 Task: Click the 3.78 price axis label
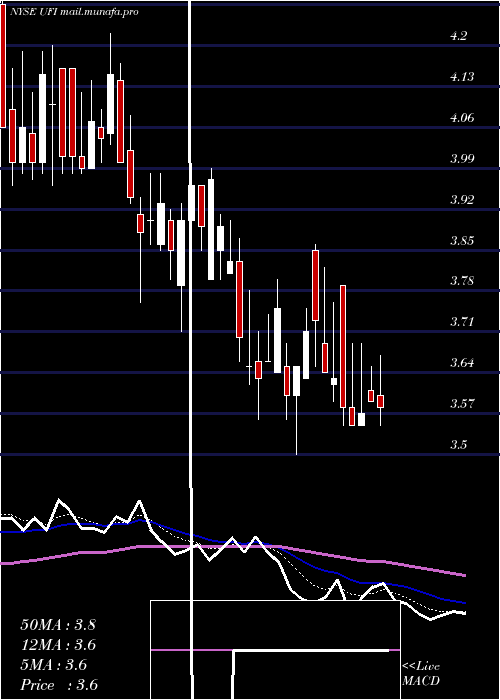462,281
